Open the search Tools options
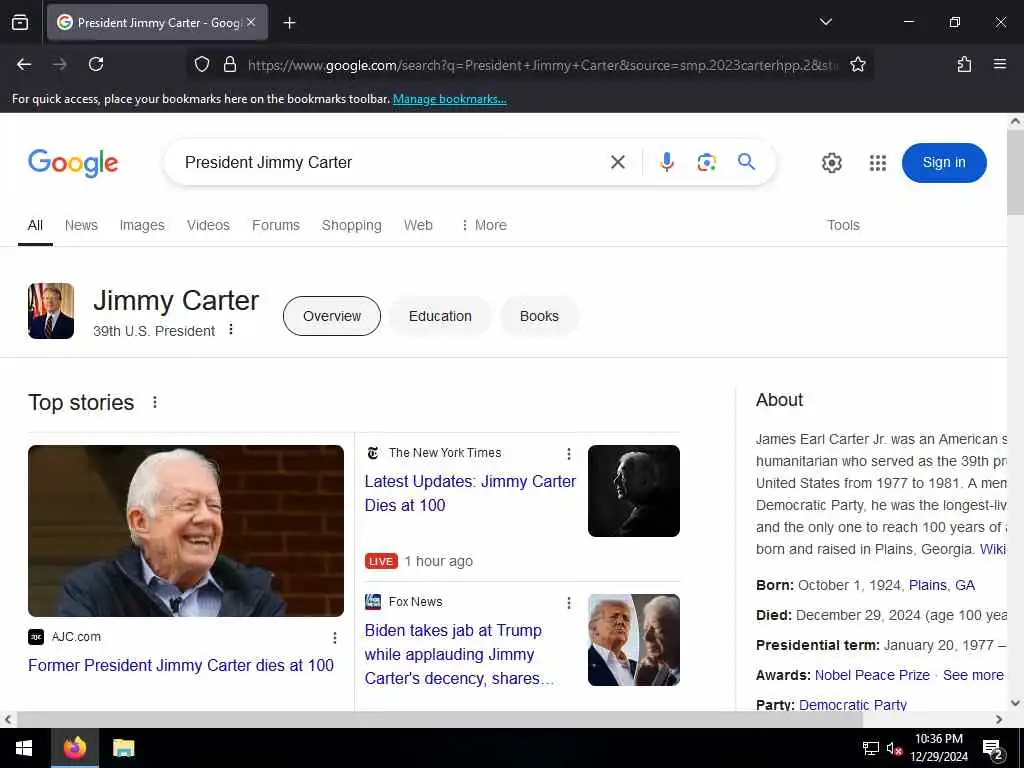 [843, 225]
